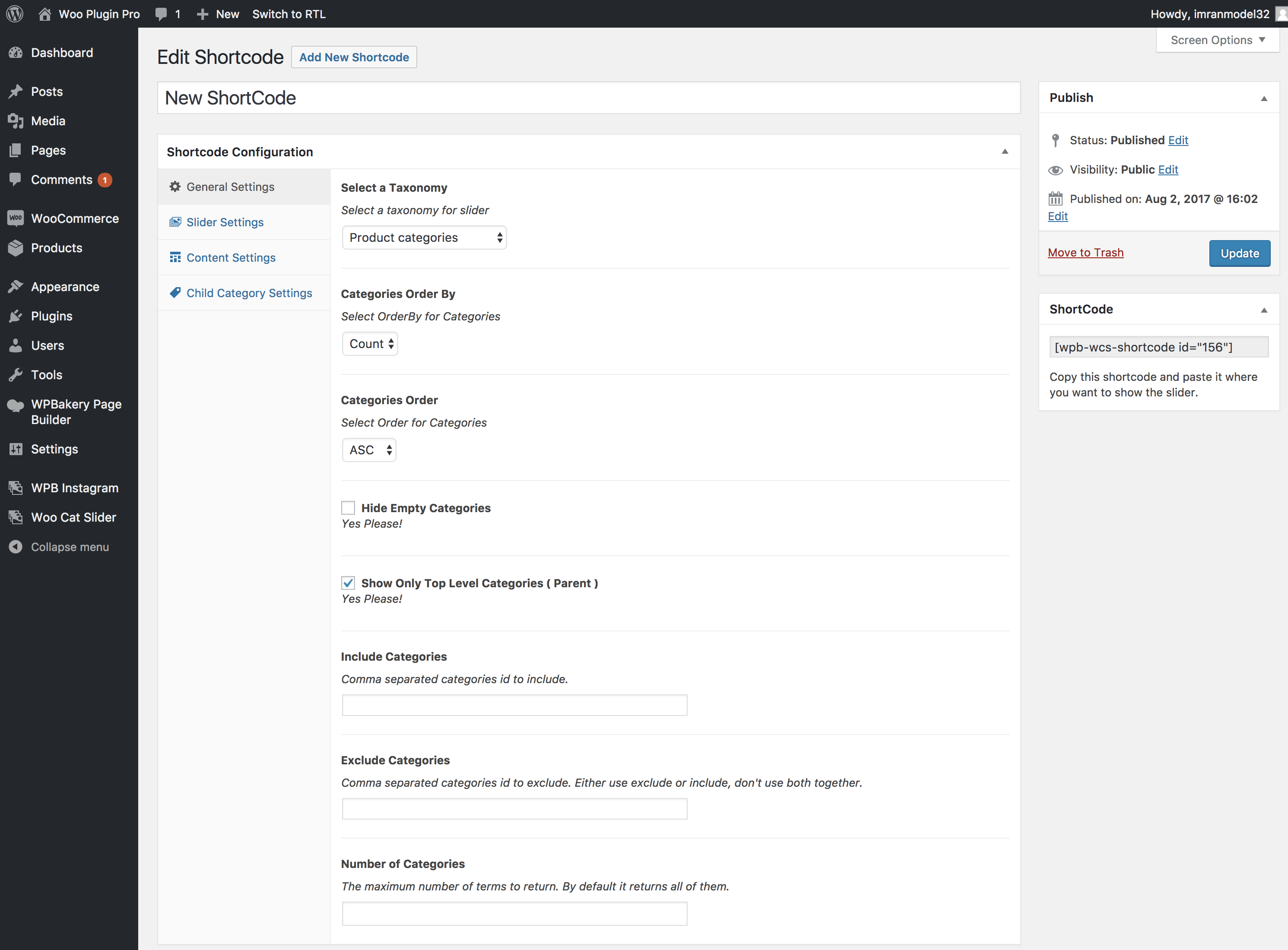Viewport: 1288px width, 950px height.
Task: Click the plus icon beside New
Action: click(x=202, y=14)
